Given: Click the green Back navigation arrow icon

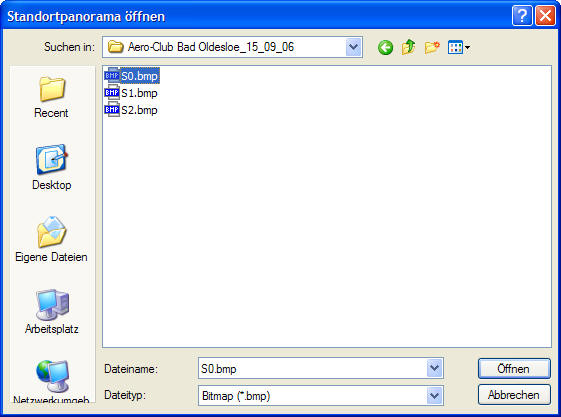Looking at the screenshot, I should click(385, 47).
